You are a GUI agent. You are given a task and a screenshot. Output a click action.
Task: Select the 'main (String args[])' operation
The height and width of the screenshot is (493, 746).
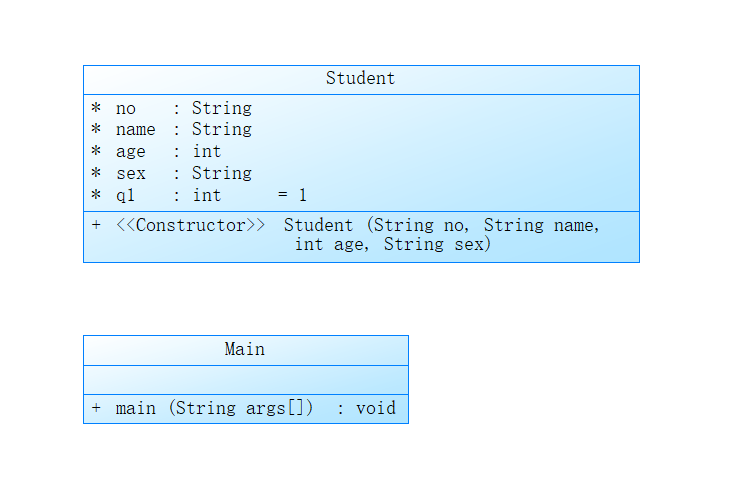[x=214, y=408]
